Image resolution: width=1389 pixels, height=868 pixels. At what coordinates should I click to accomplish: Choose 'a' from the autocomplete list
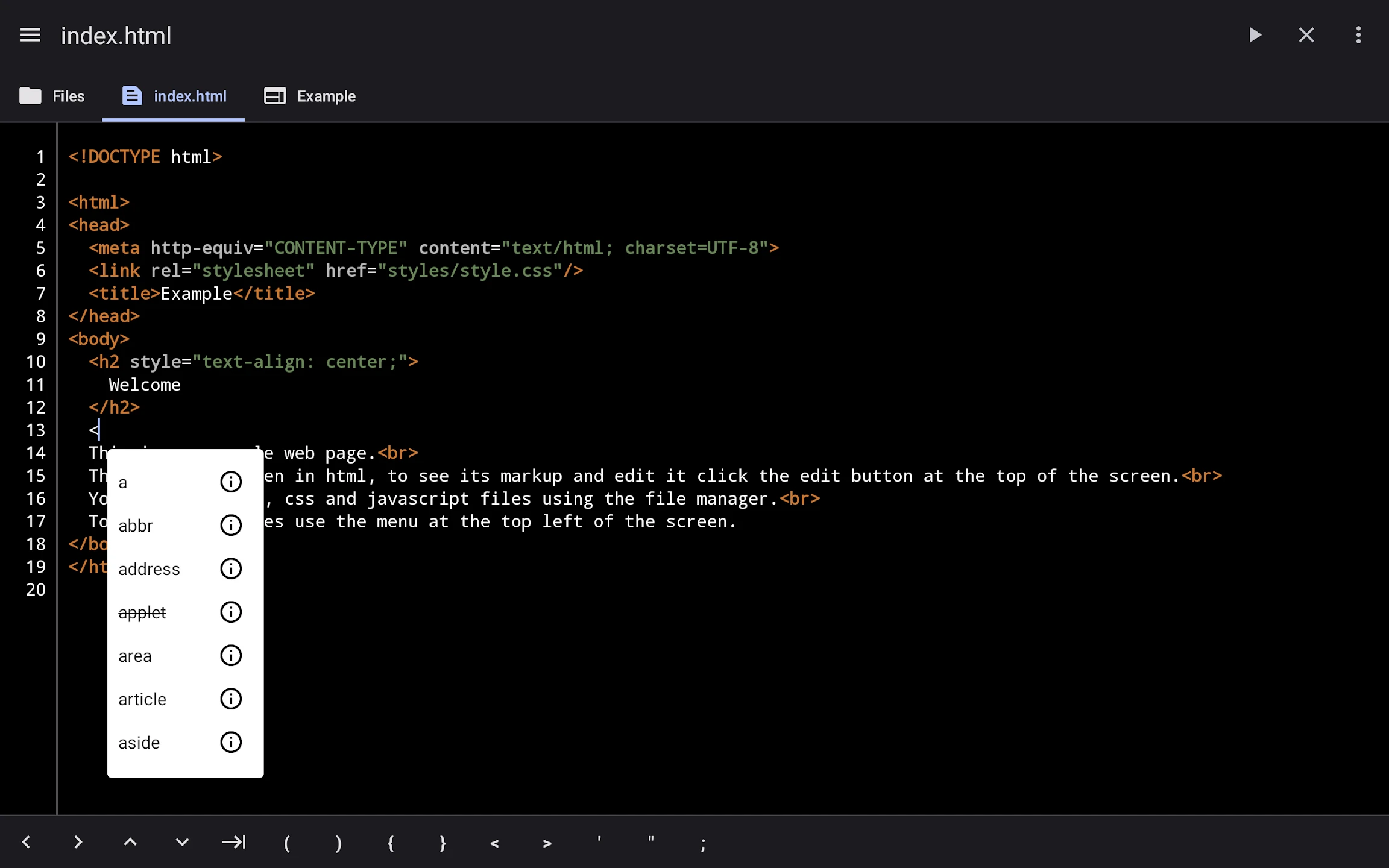click(164, 482)
